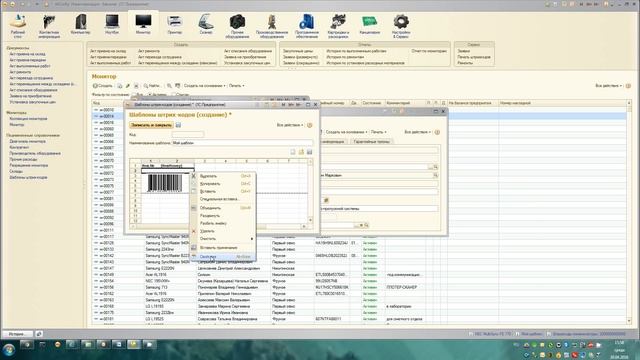Image resolution: width=640 pixels, height=360 pixels.
Task: Click the barcode image in the template
Action: point(164,183)
